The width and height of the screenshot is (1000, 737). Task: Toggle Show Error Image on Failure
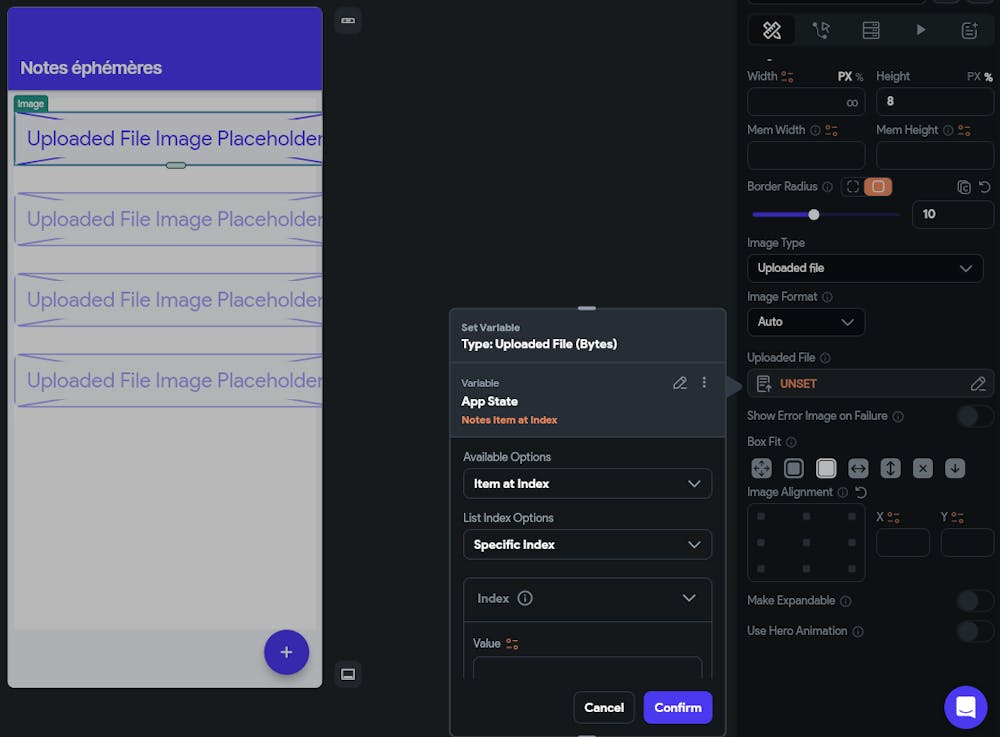tap(974, 416)
